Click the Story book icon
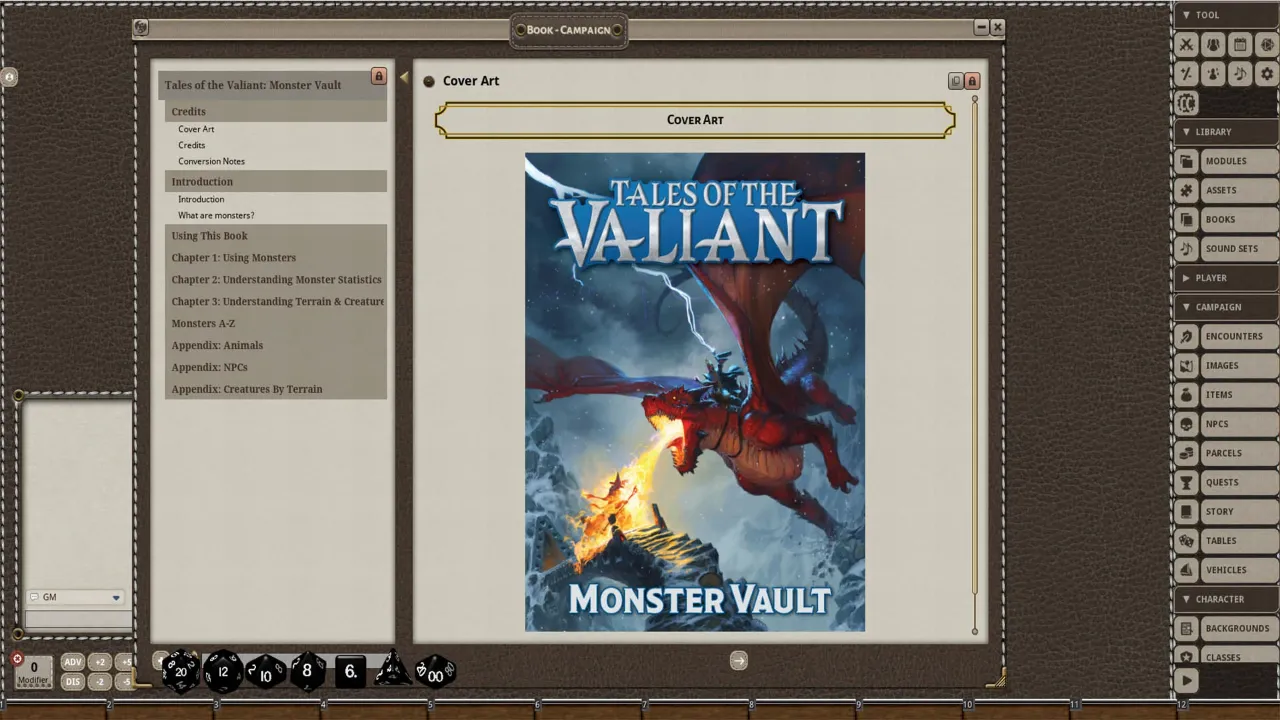Screen dimensions: 1280x720 tap(1187, 511)
